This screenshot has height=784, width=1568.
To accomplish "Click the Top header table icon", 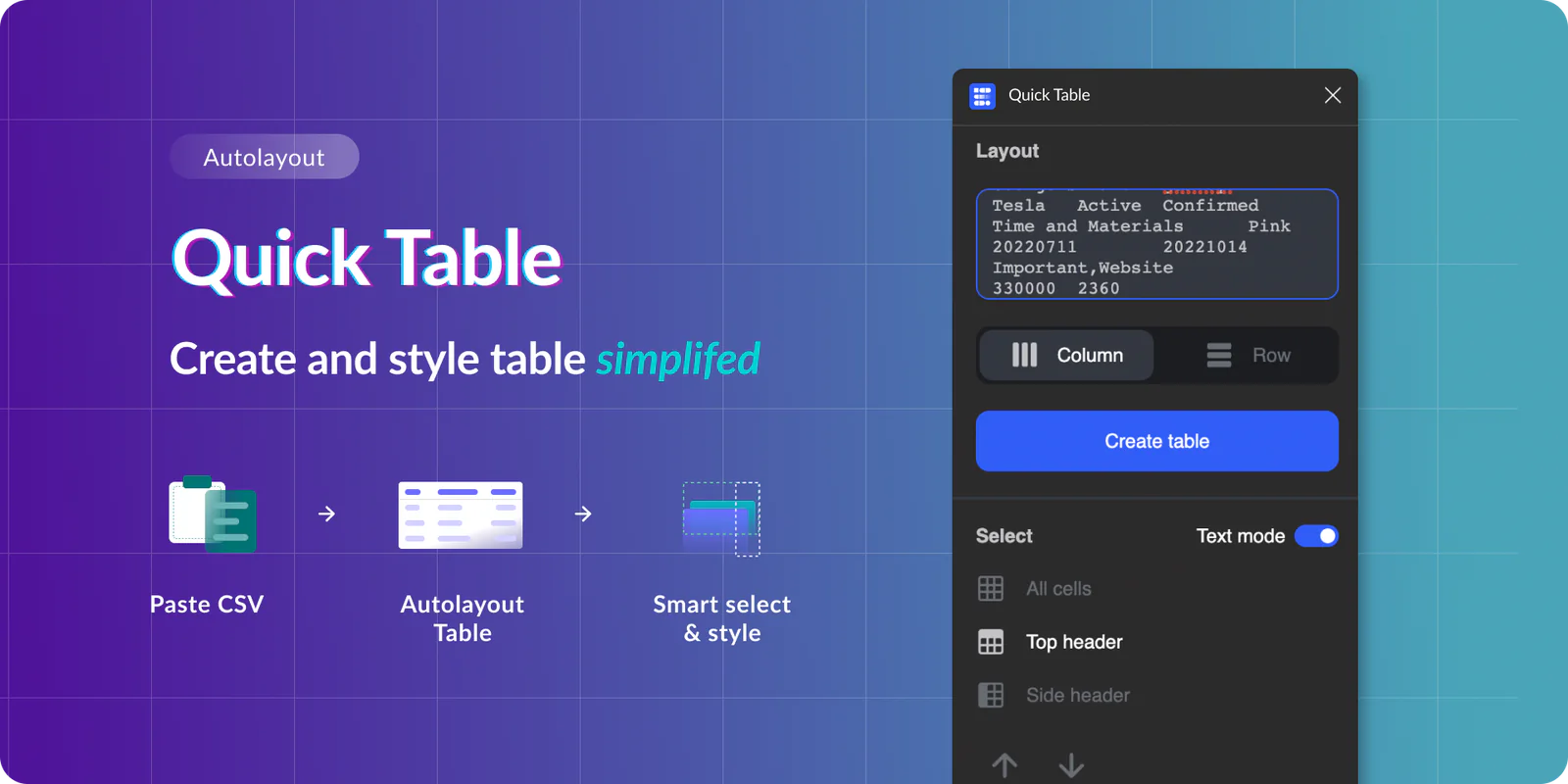I will (991, 642).
